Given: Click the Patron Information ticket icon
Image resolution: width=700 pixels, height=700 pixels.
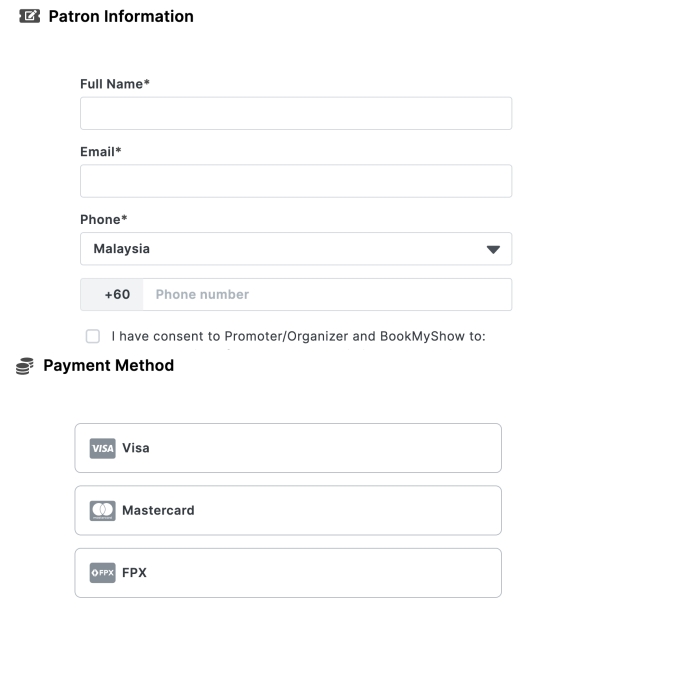Looking at the screenshot, I should pos(30,16).
